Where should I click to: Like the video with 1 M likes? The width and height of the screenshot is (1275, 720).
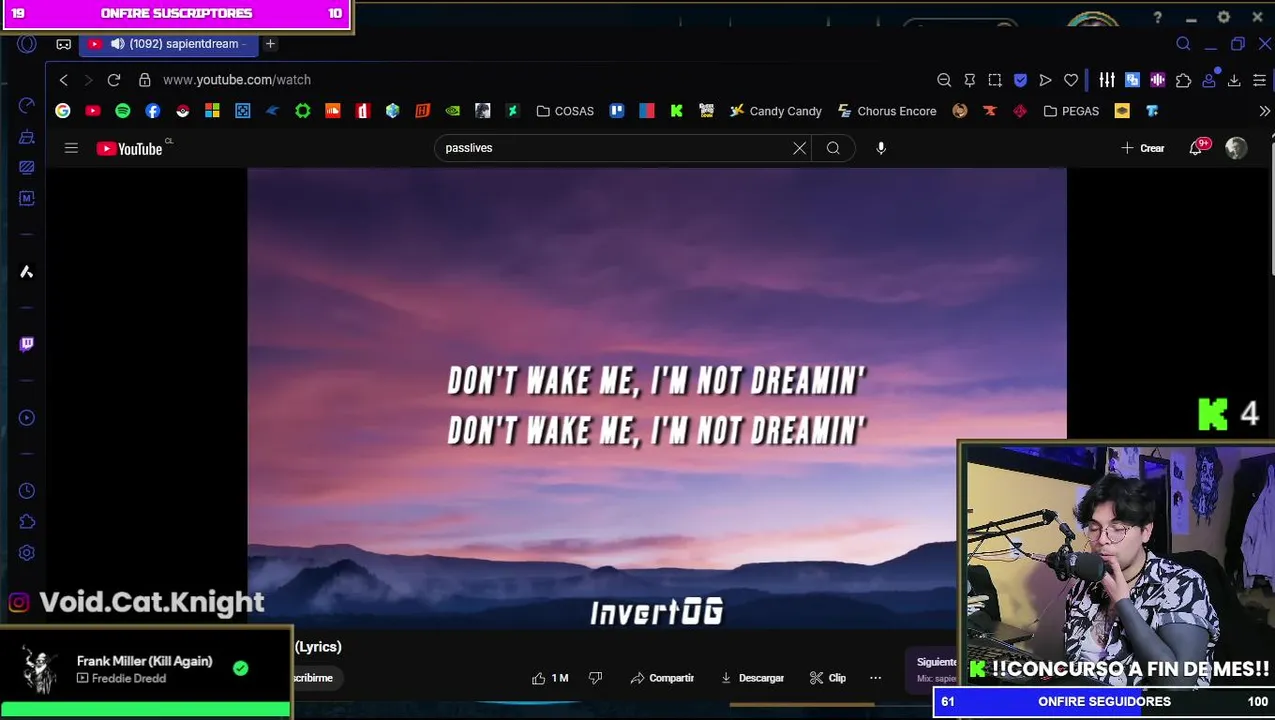[x=551, y=678]
